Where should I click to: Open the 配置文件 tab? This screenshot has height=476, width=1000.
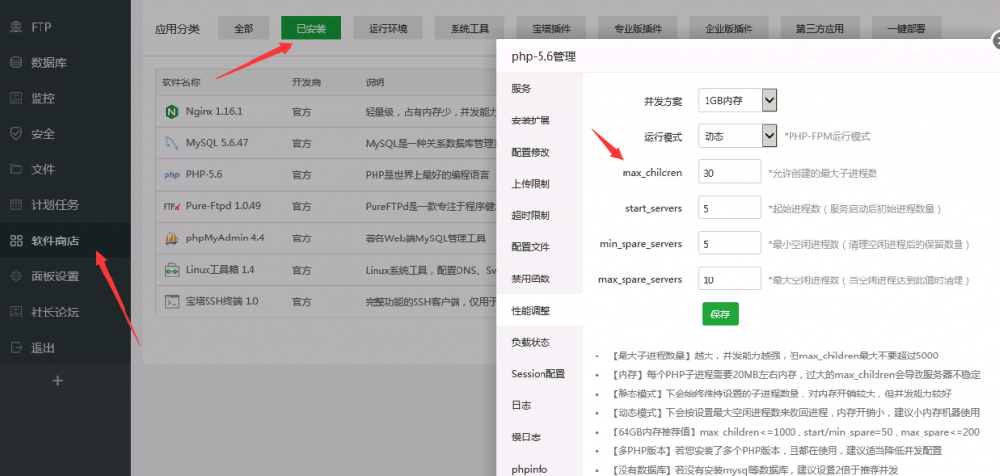pos(540,247)
